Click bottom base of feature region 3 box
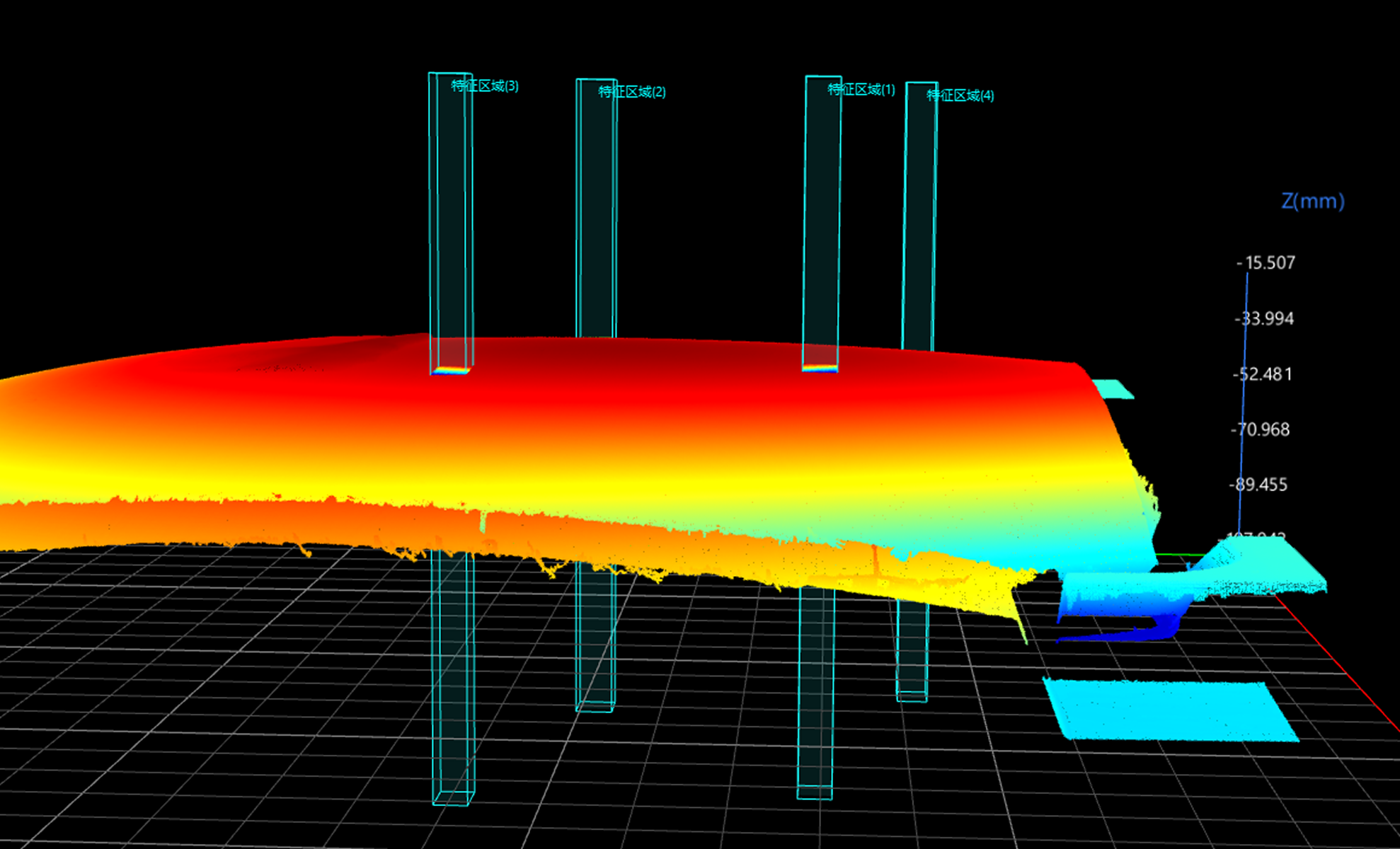Viewport: 1400px width, 849px height. coord(453,798)
